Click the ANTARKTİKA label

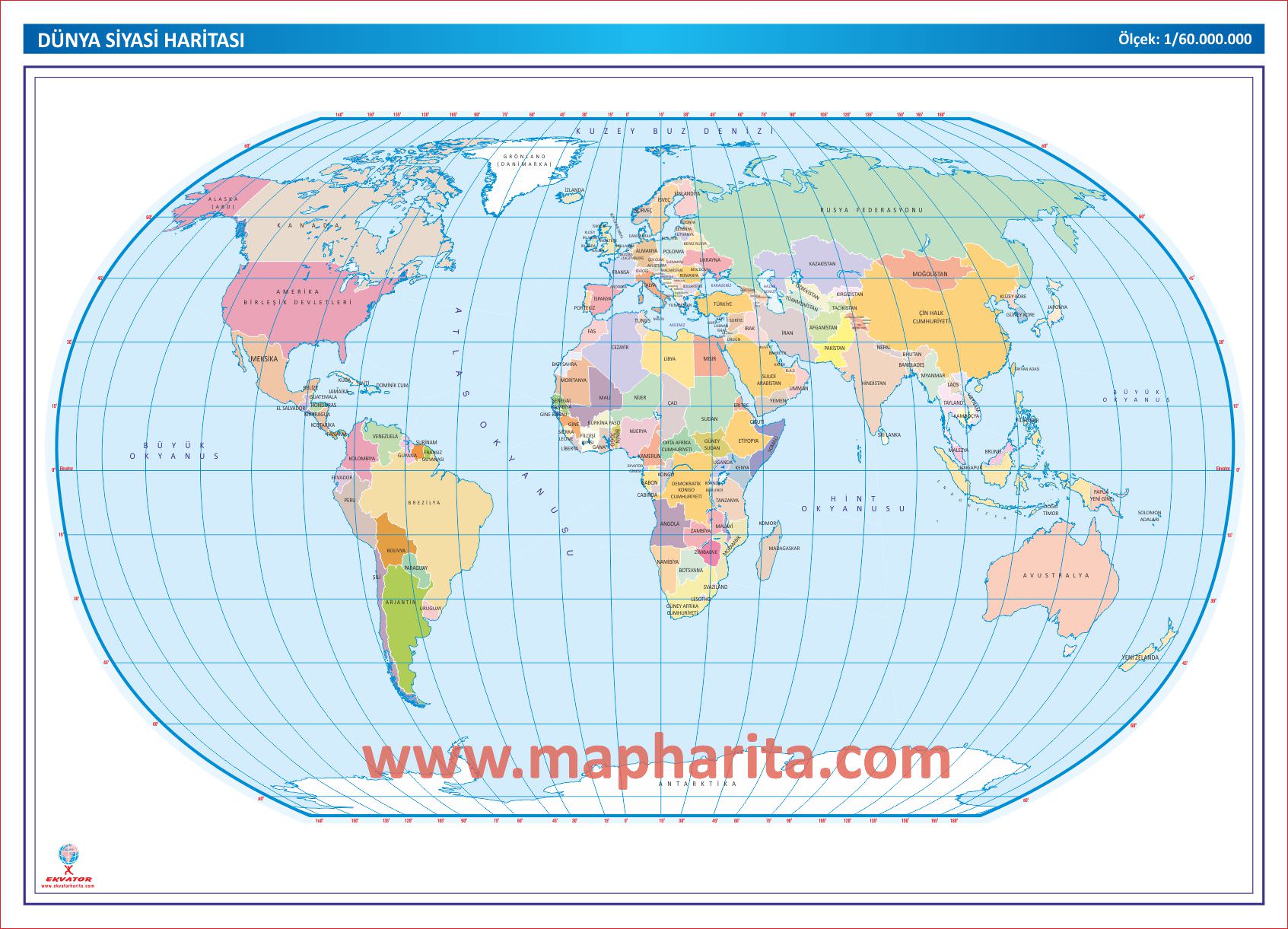click(698, 784)
